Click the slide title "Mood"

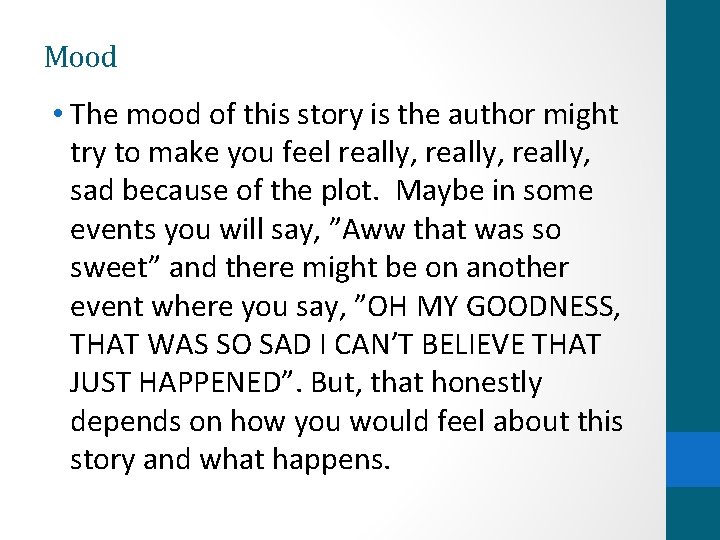(80, 57)
